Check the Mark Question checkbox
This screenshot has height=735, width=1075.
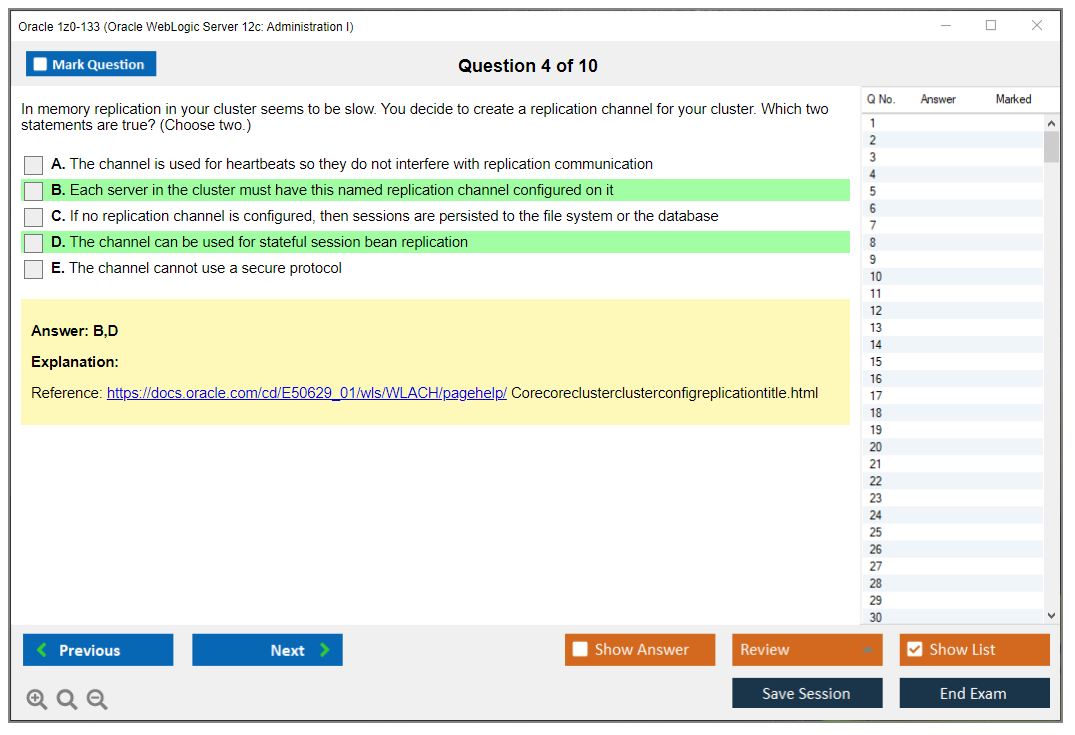pyautogui.click(x=41, y=65)
